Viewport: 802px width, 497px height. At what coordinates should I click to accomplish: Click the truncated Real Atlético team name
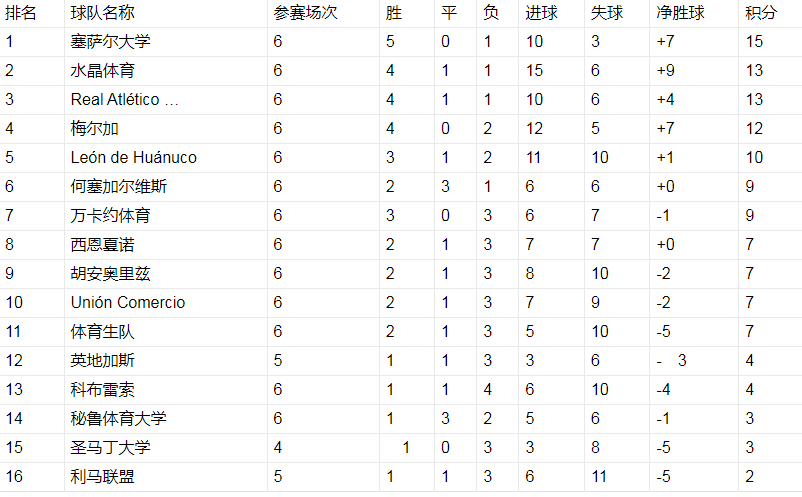125,100
